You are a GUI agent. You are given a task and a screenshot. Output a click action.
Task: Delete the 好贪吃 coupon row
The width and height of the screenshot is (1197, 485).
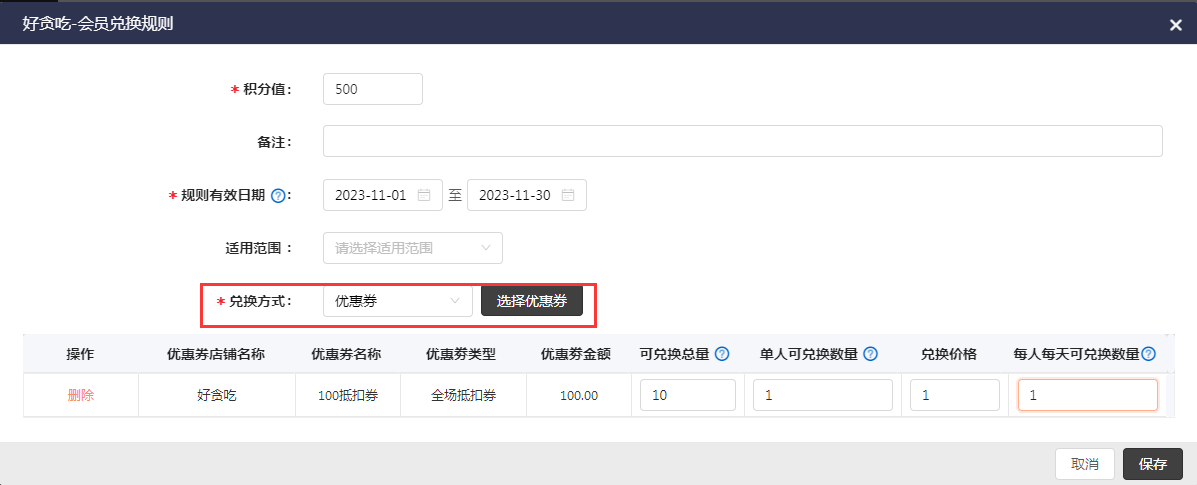click(x=80, y=395)
